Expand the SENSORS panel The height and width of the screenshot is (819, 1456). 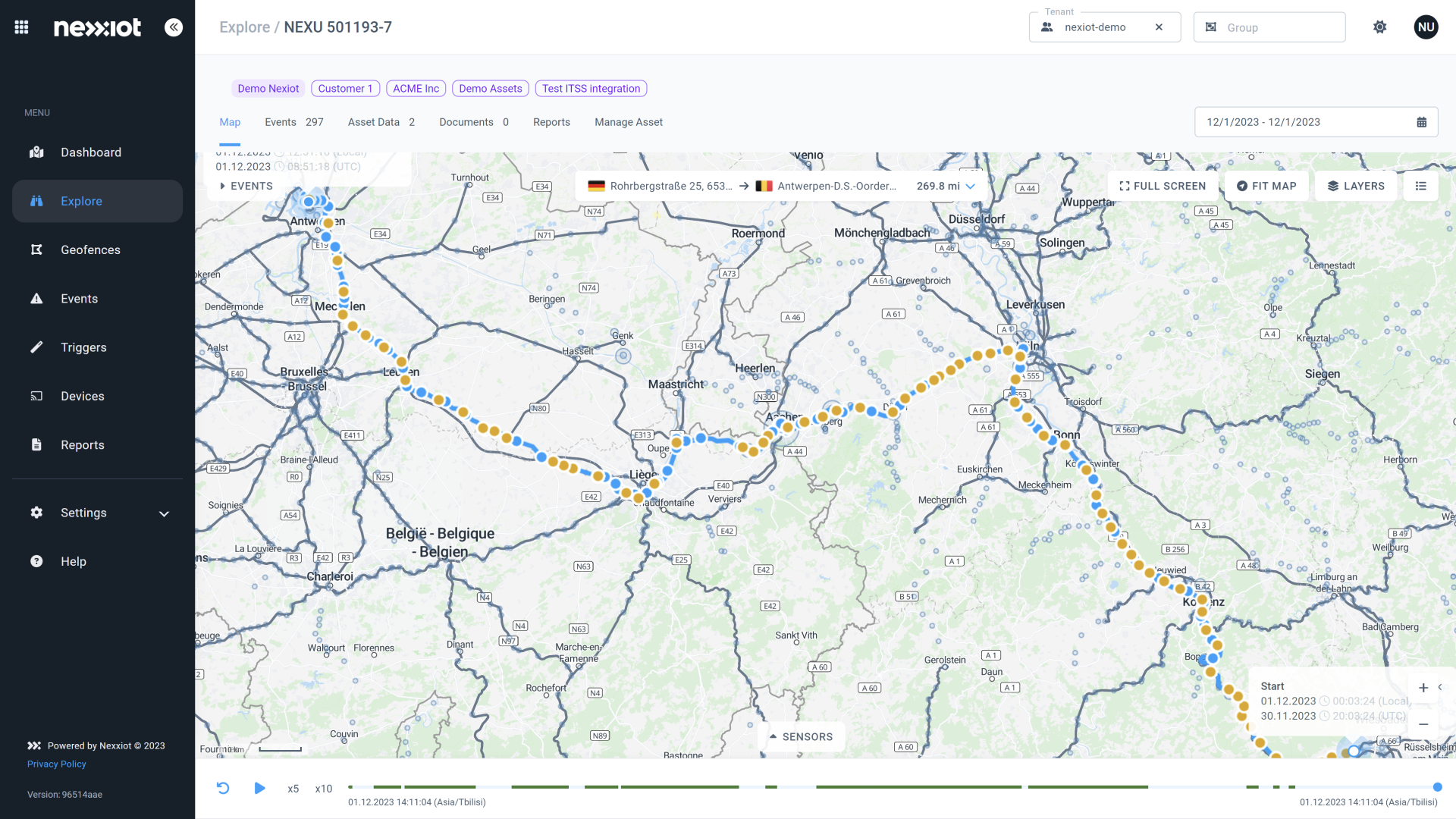[x=801, y=737]
